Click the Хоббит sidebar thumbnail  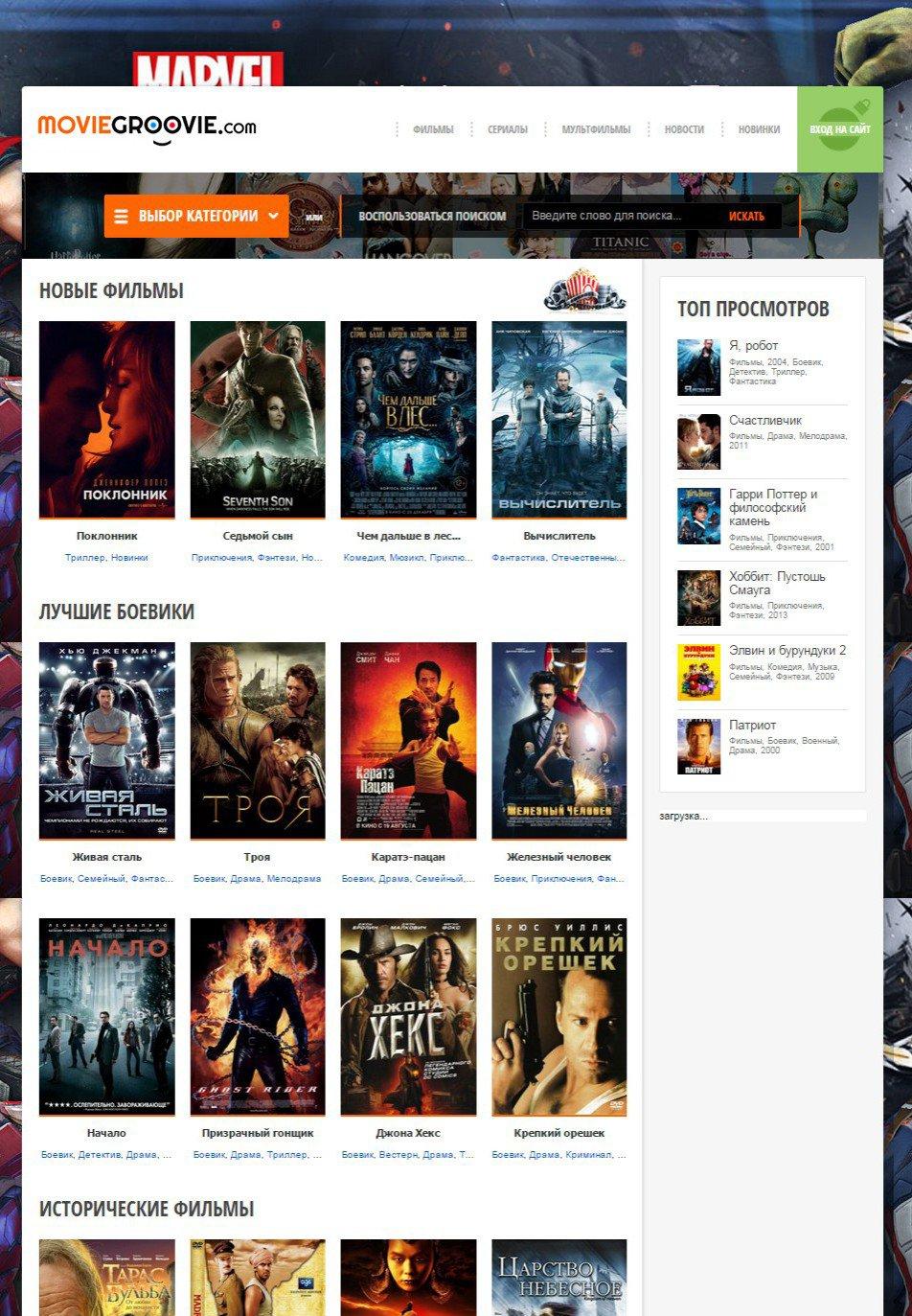point(698,598)
